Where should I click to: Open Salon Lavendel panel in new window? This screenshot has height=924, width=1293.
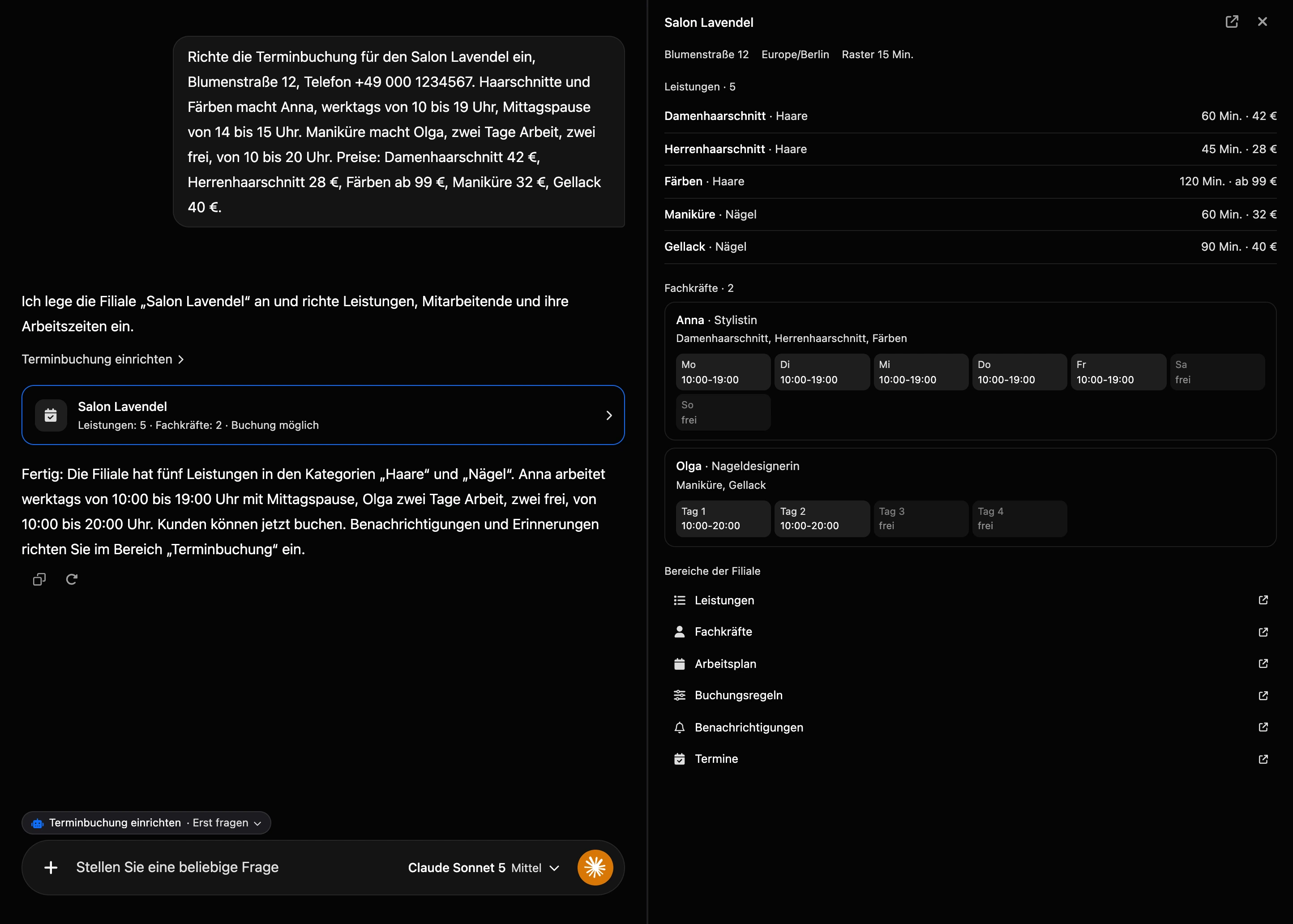pos(1232,21)
